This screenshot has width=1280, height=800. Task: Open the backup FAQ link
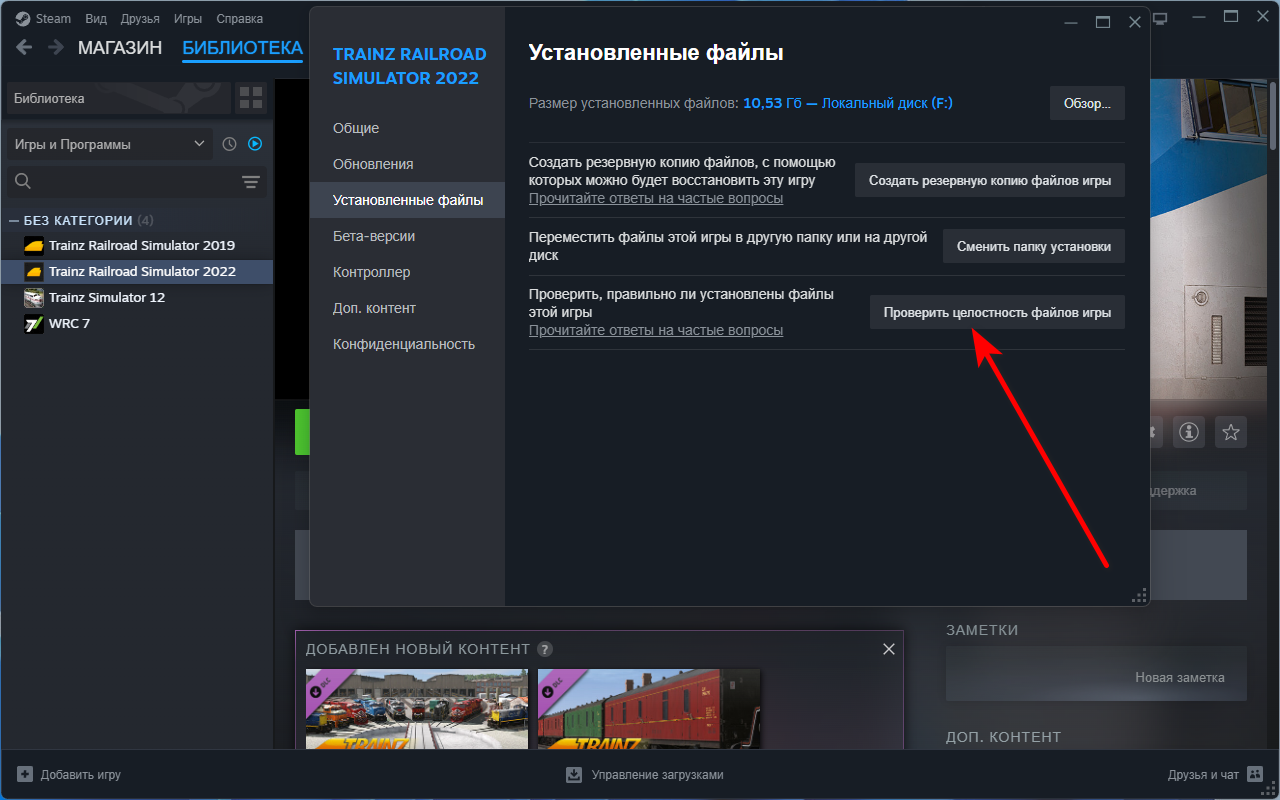coord(656,198)
